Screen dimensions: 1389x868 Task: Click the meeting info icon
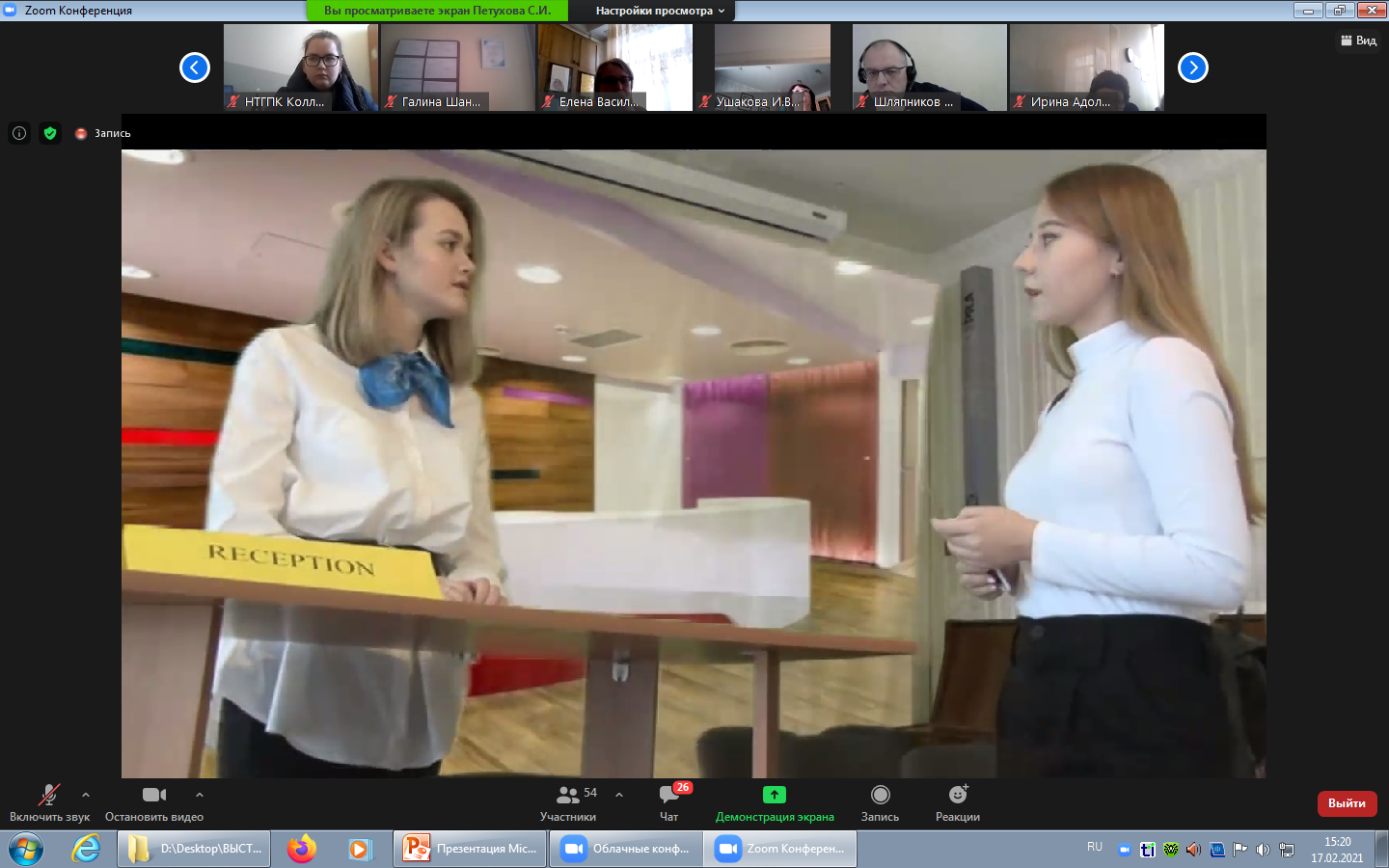tap(19, 133)
